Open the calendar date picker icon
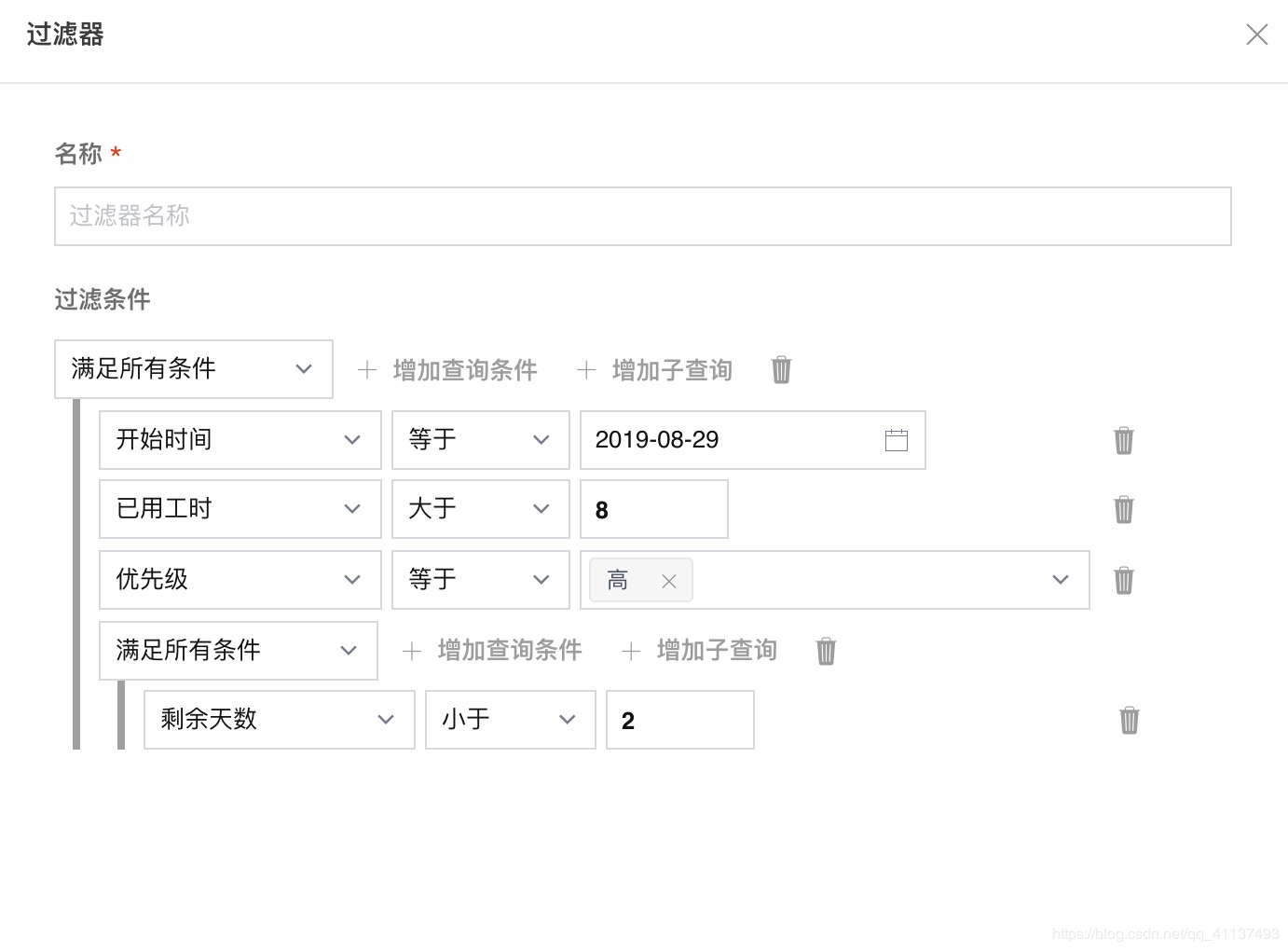This screenshot has width=1288, height=951. click(896, 439)
